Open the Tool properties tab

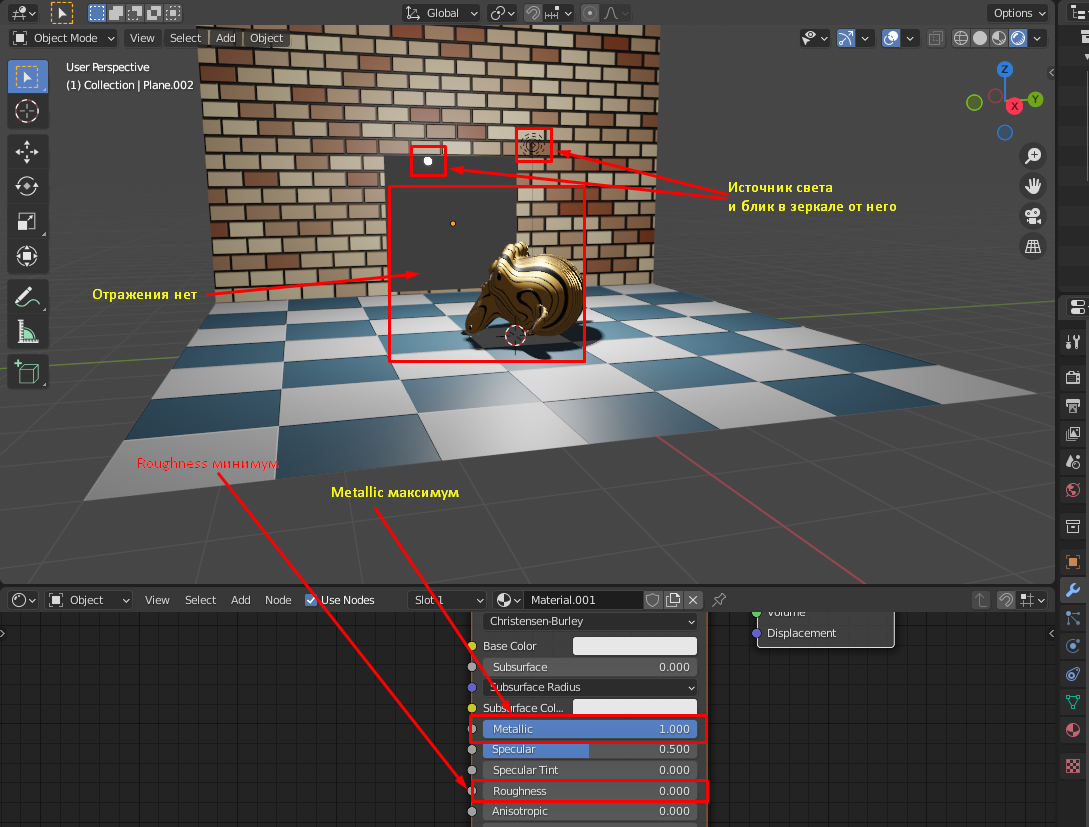click(1073, 342)
